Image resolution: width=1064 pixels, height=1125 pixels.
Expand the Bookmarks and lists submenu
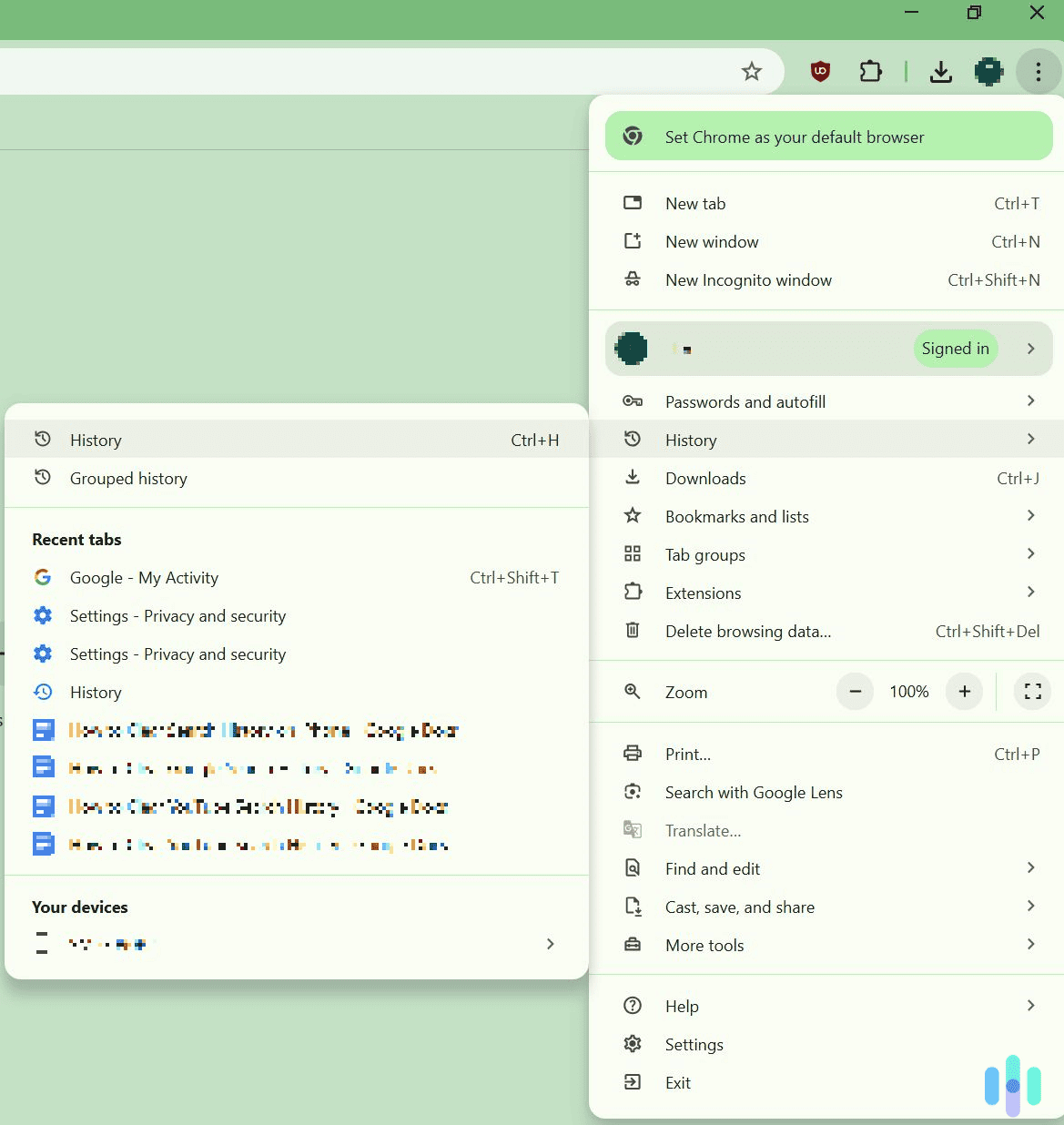(x=736, y=516)
